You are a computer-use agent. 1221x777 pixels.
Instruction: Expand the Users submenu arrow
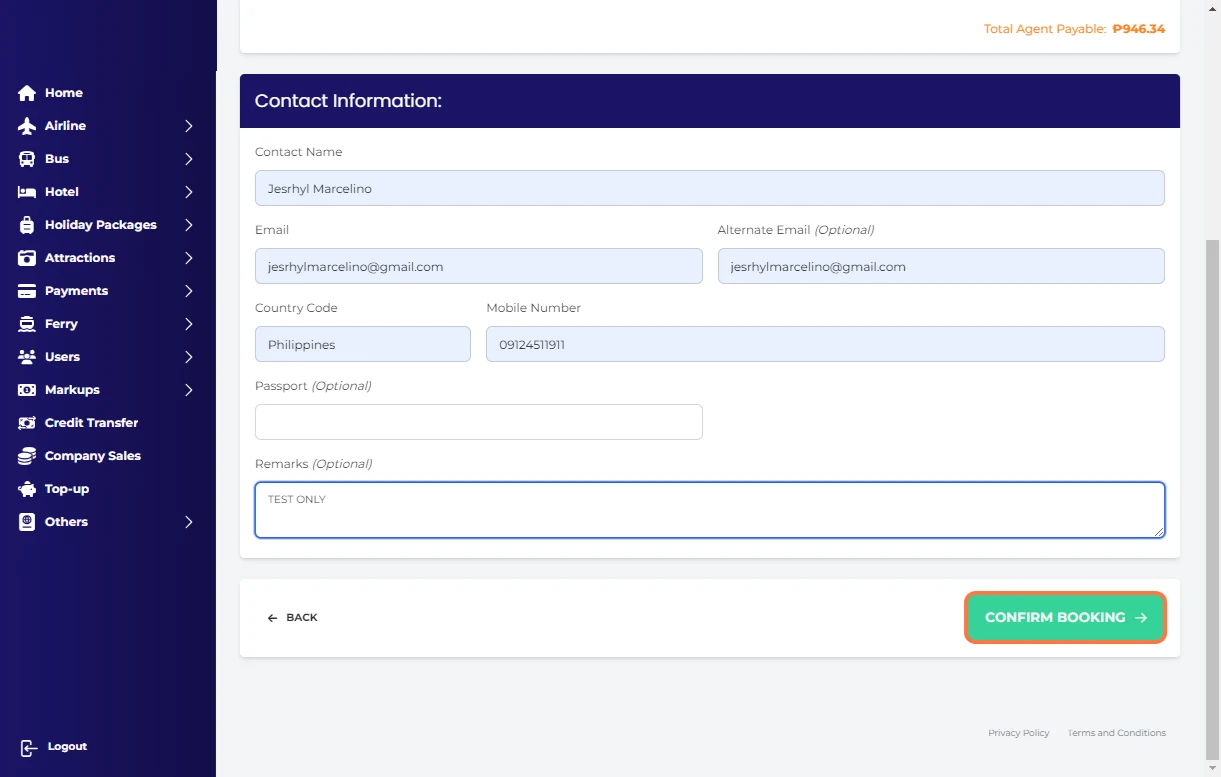[x=188, y=357]
